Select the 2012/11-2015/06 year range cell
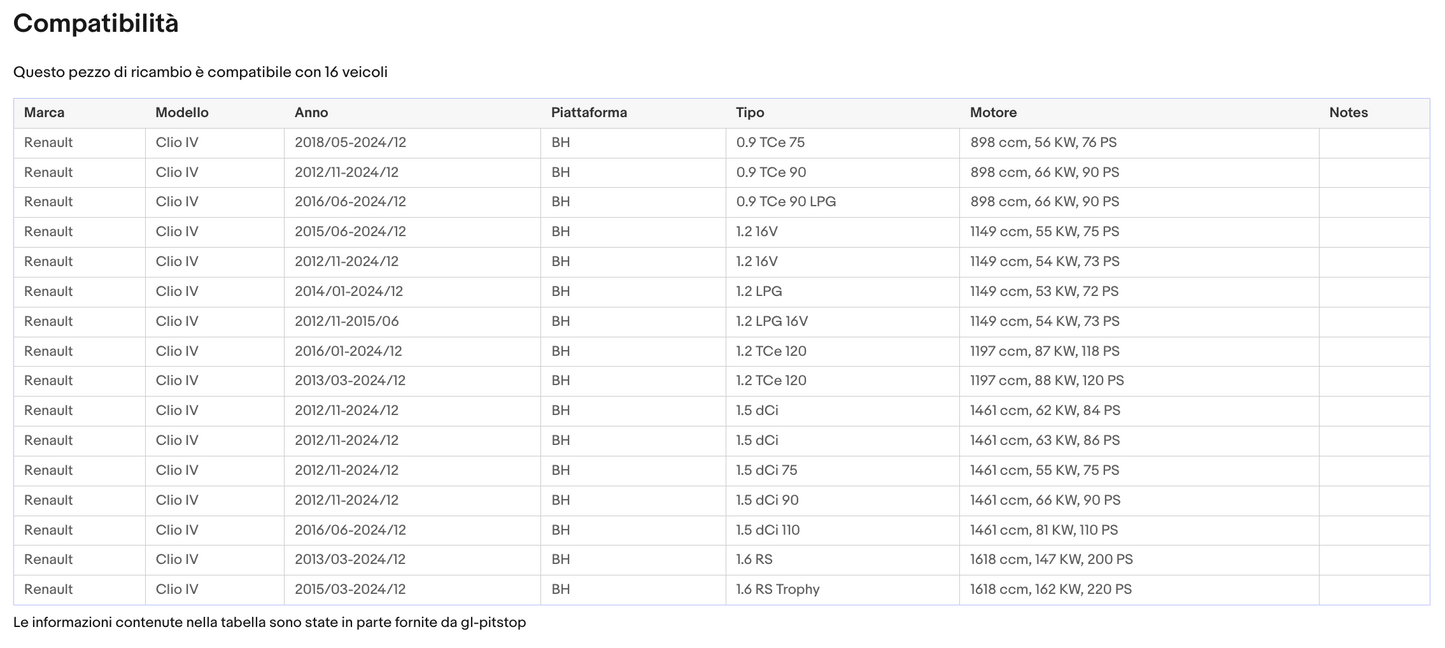 coord(347,321)
